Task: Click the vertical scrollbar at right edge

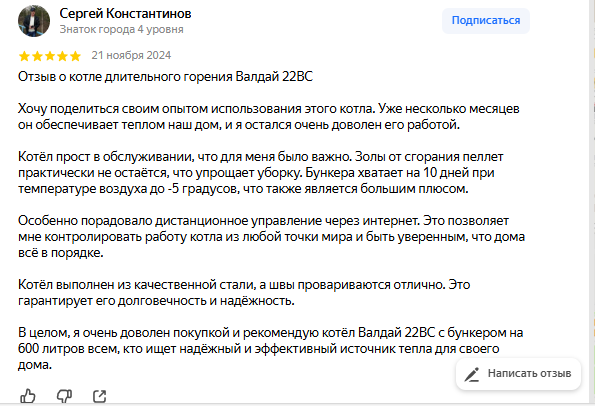Action: [591, 201]
